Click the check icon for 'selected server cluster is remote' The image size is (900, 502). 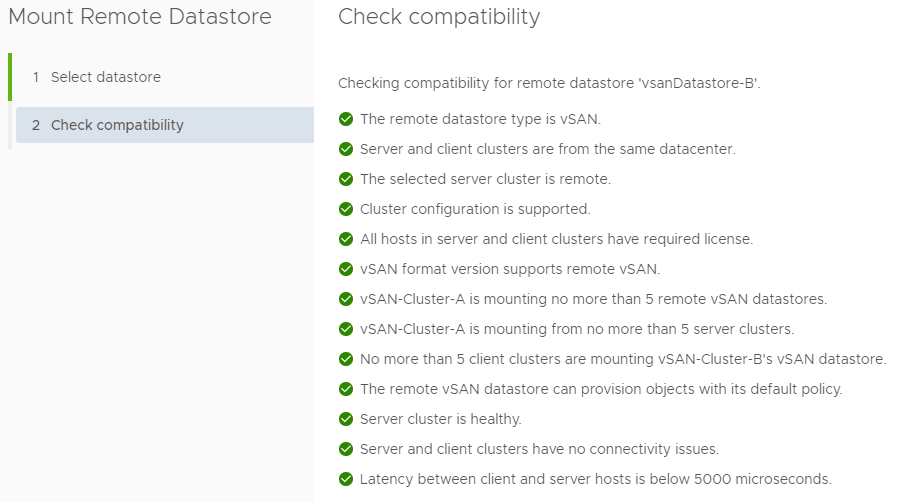[346, 179]
